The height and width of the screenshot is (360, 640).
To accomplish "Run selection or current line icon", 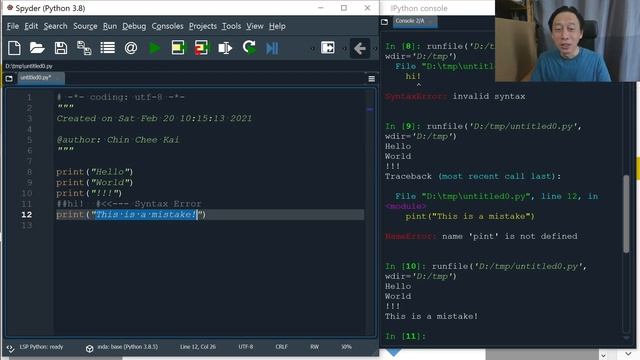I will (225, 48).
